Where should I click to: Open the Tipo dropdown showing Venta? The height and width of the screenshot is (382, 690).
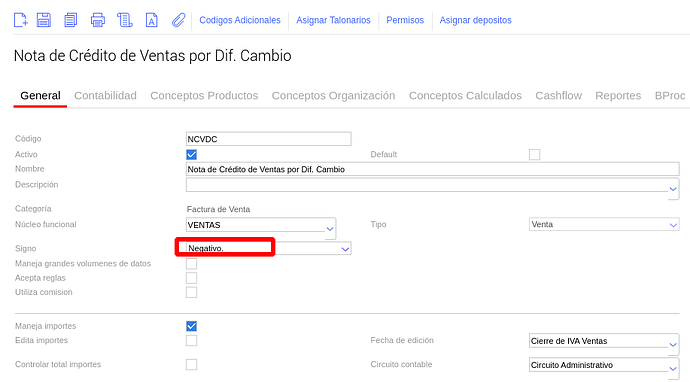click(604, 224)
